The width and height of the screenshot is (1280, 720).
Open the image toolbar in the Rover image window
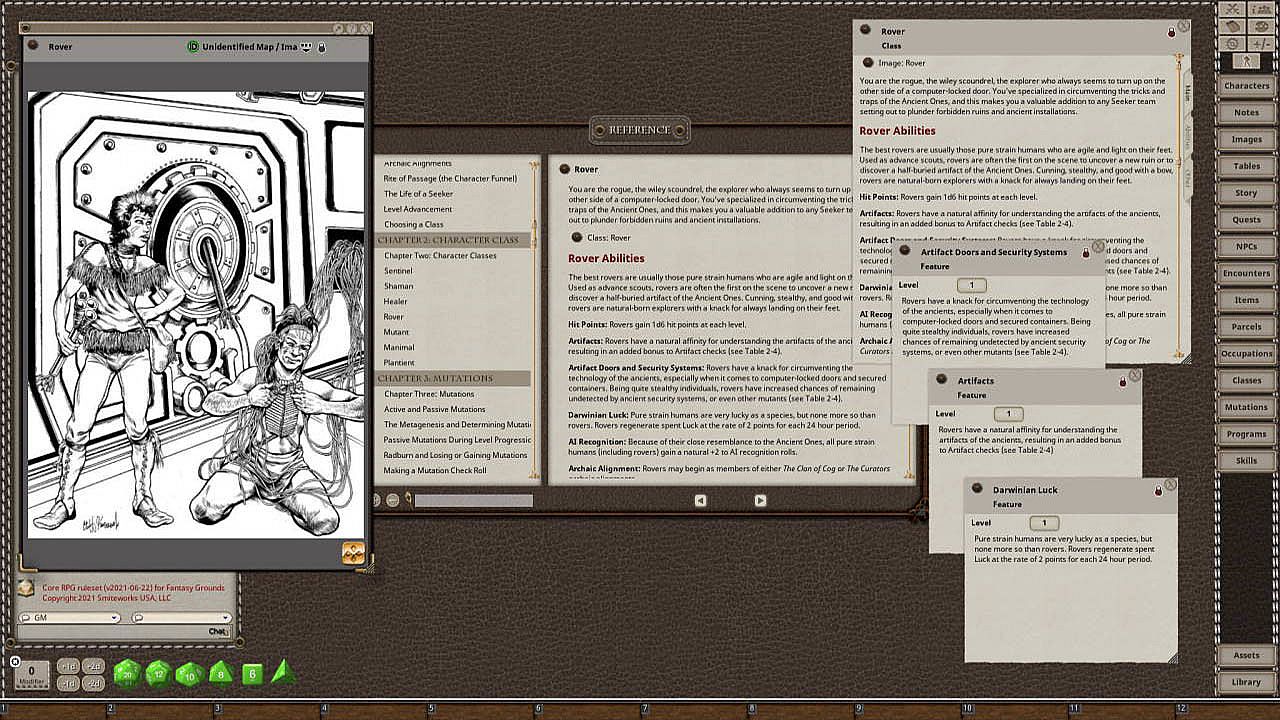353,553
